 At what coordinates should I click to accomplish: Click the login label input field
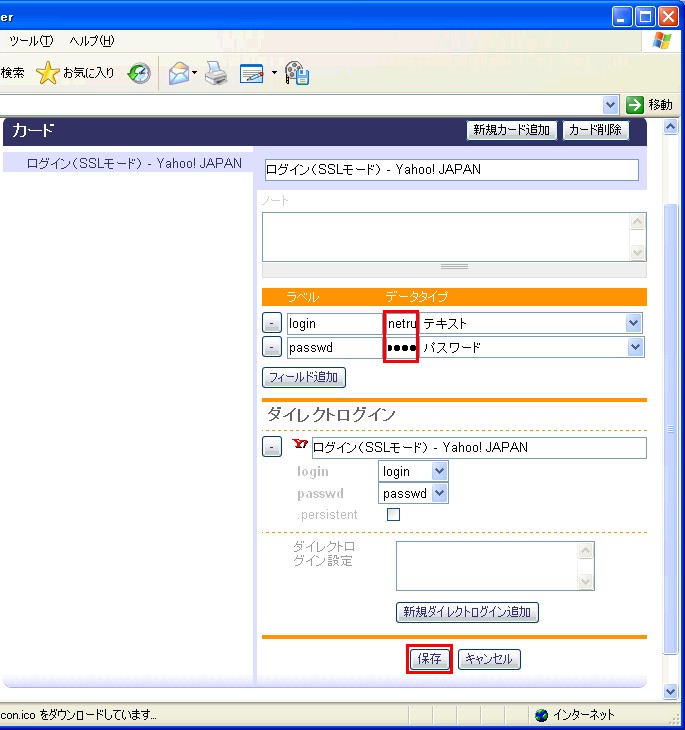(335, 323)
